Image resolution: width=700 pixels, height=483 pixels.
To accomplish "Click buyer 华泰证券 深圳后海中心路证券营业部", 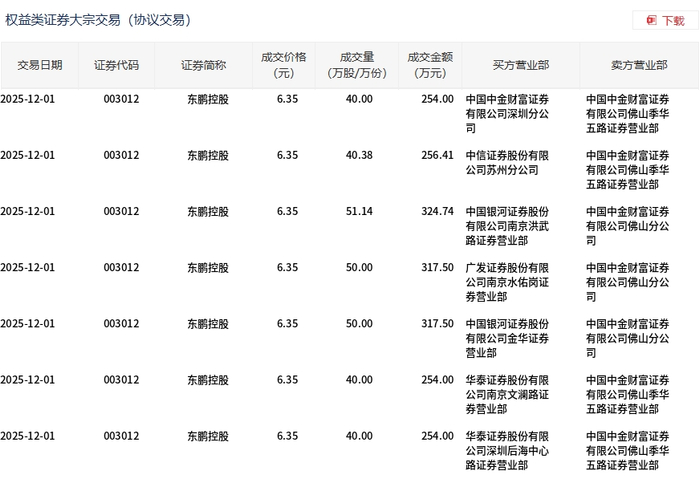I will point(507,451).
